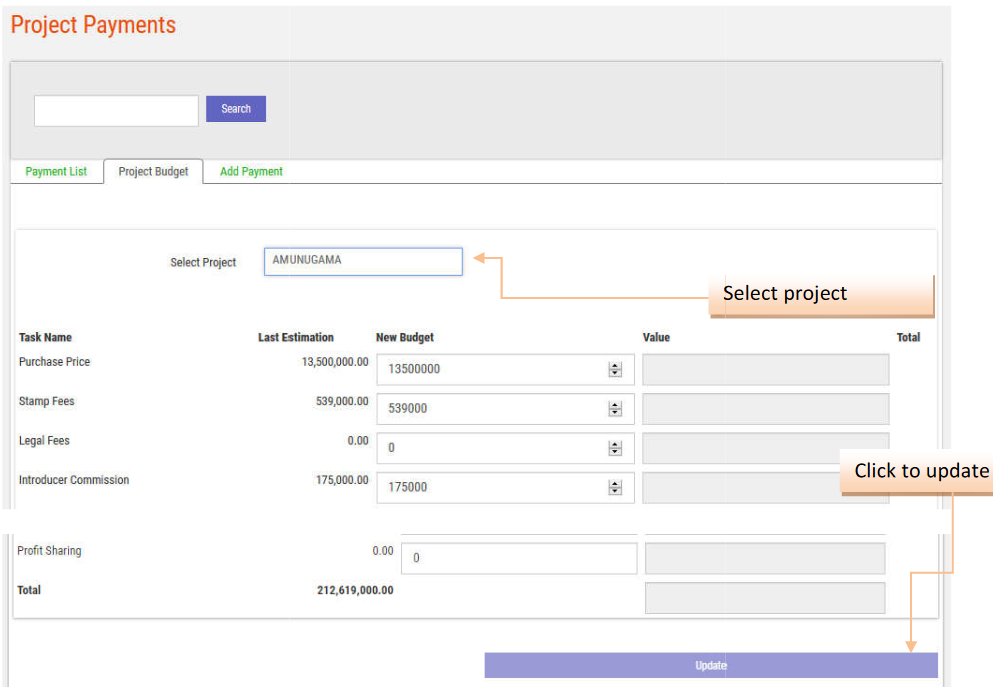
Task: Click the Profit Sharing New Budget field
Action: coord(518,558)
